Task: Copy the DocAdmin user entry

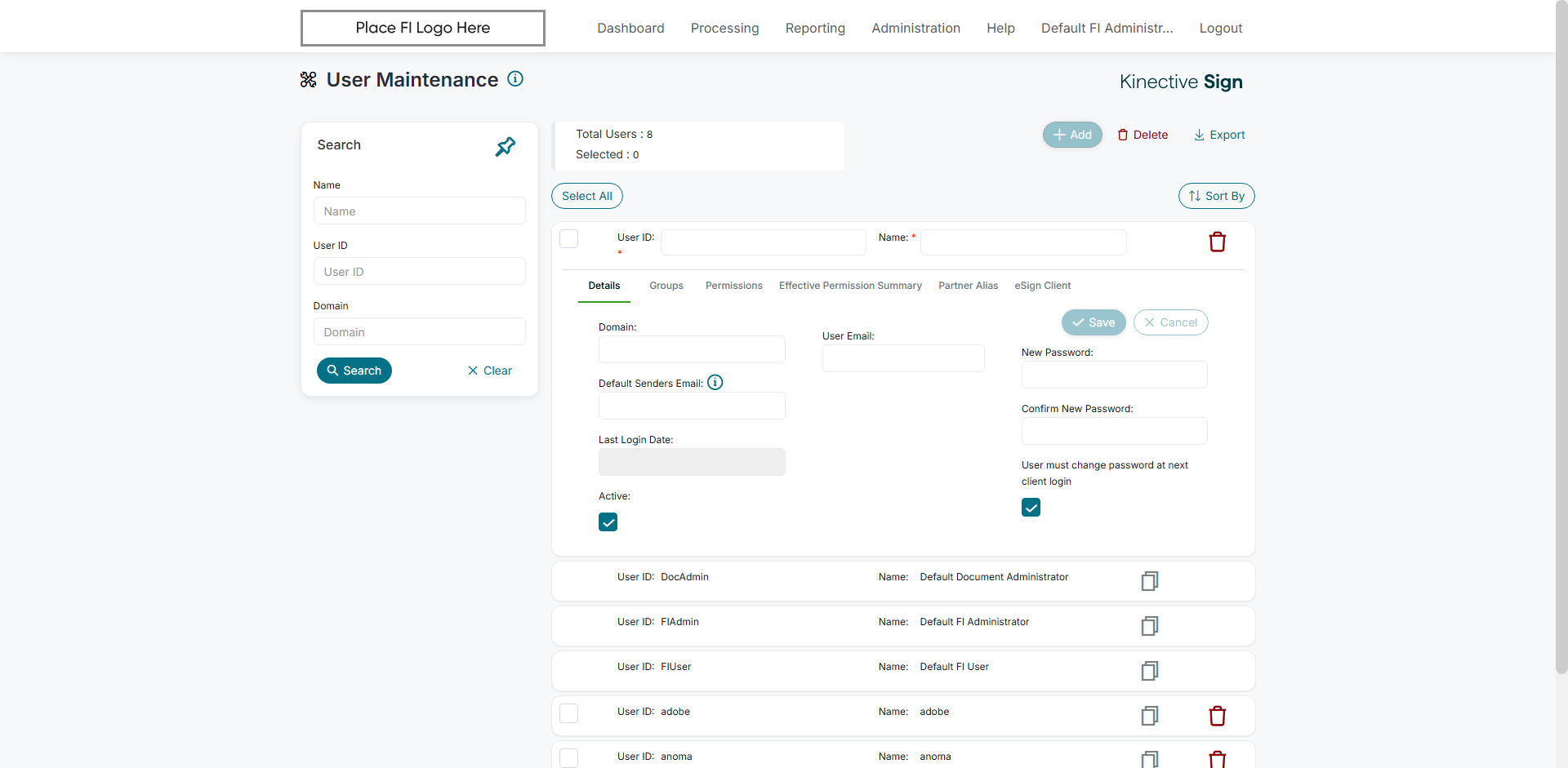Action: coord(1150,581)
